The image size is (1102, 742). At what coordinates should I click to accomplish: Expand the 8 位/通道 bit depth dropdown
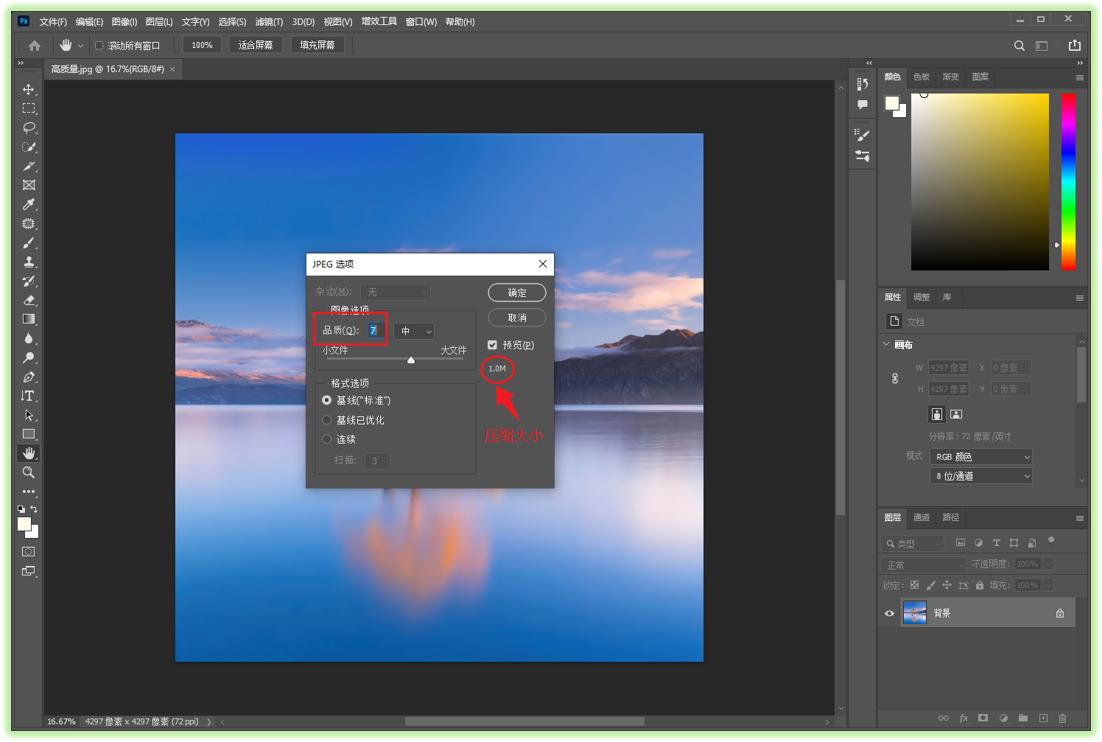coord(980,477)
